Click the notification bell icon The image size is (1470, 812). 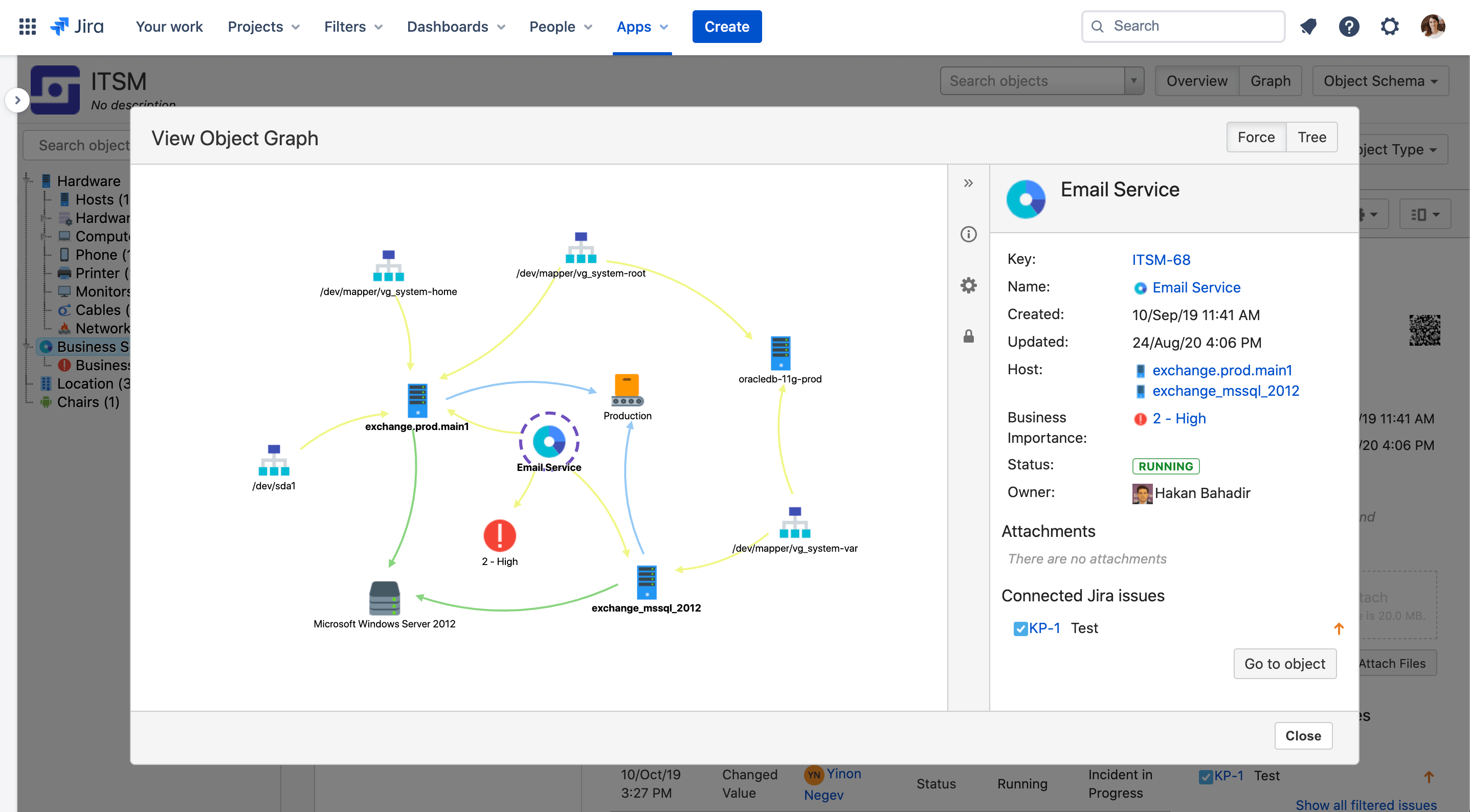(1308, 26)
